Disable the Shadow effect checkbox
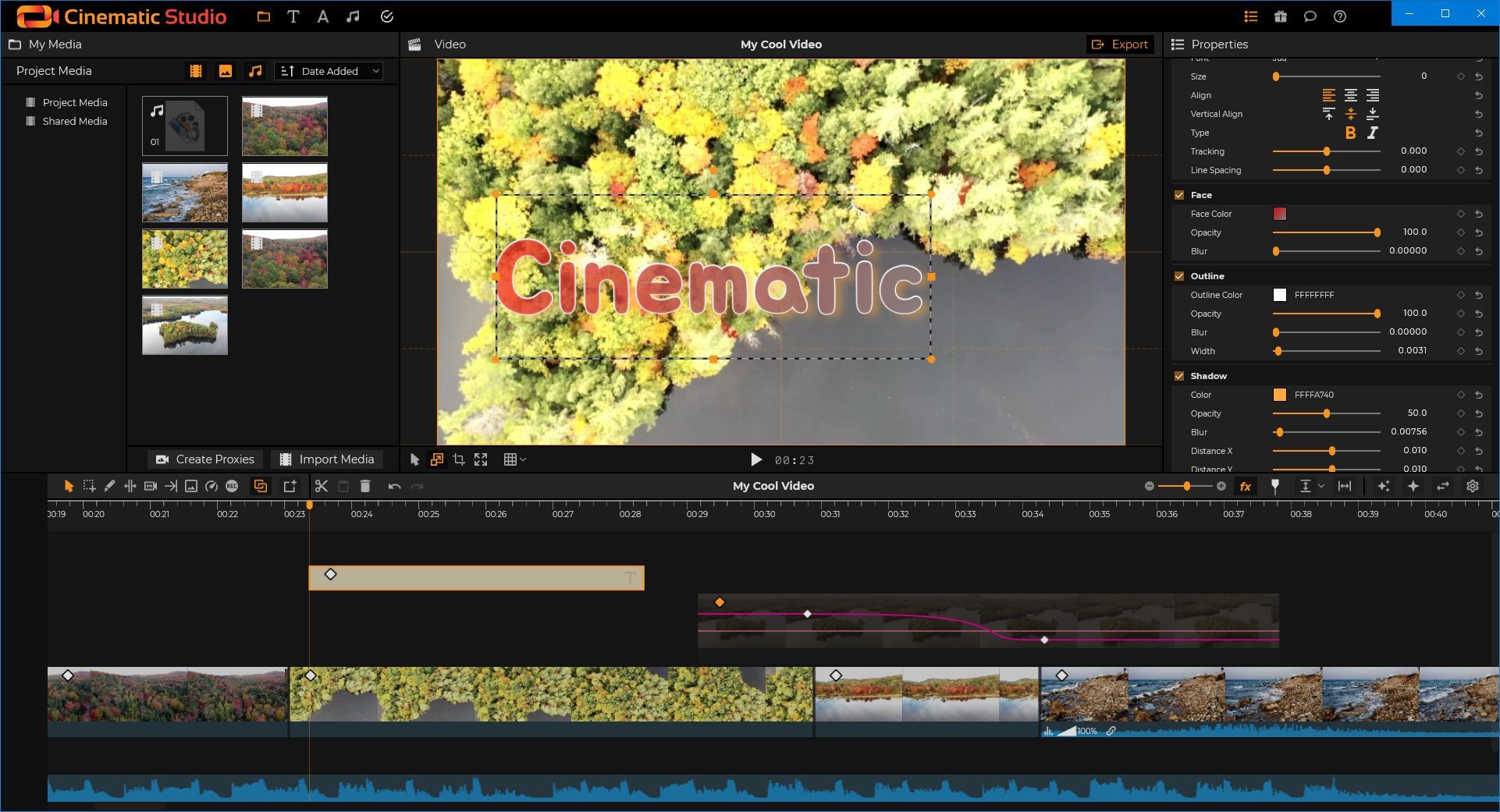This screenshot has height=812, width=1500. (x=1179, y=376)
